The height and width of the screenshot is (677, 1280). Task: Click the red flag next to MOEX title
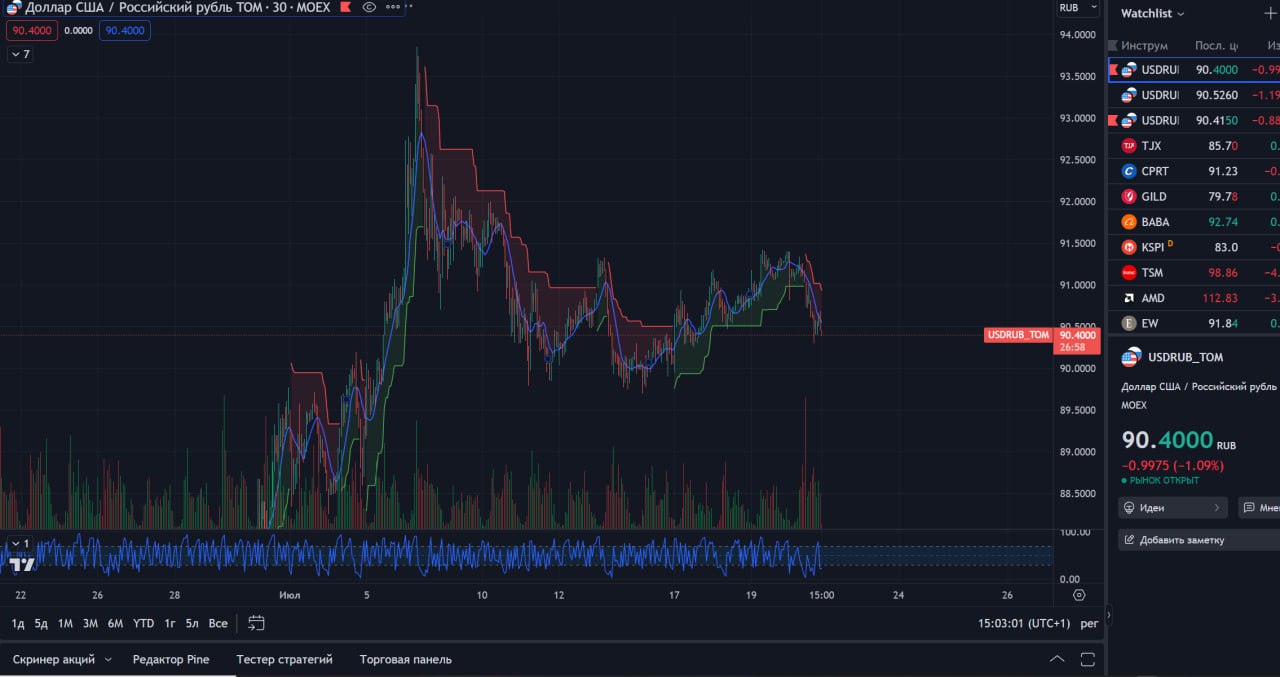345,7
